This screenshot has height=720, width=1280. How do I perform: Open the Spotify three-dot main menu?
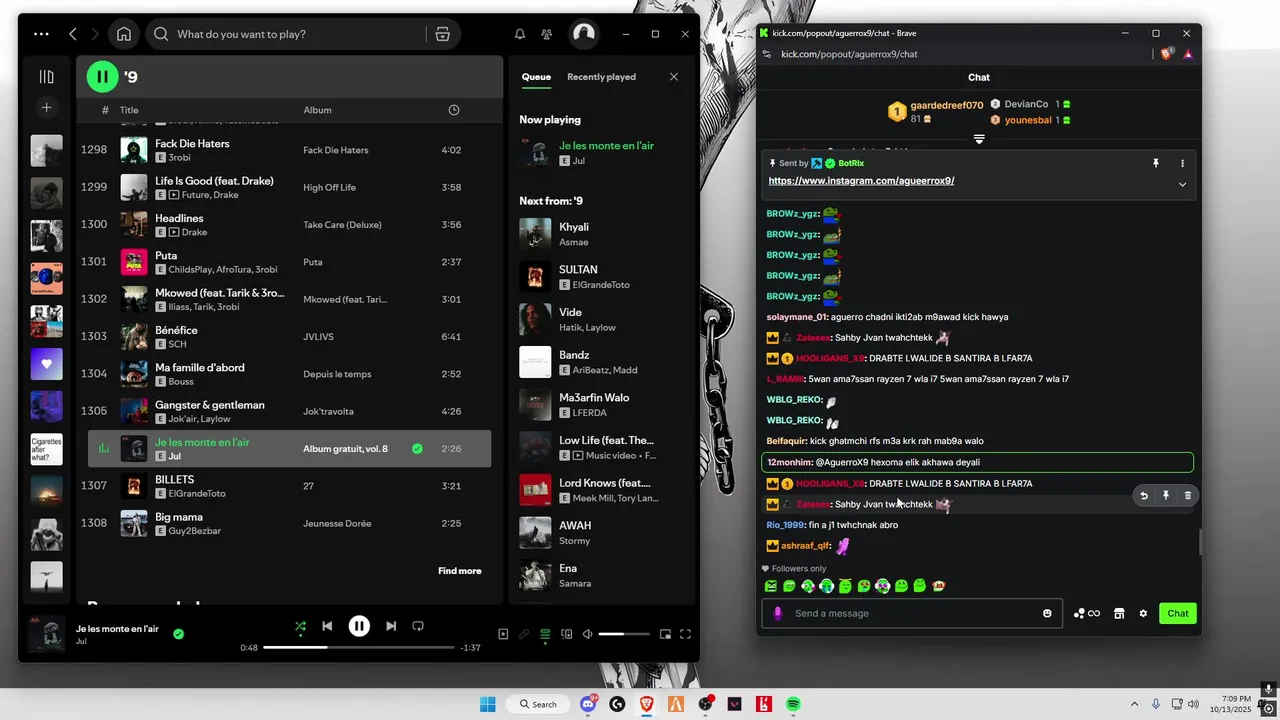[41, 34]
